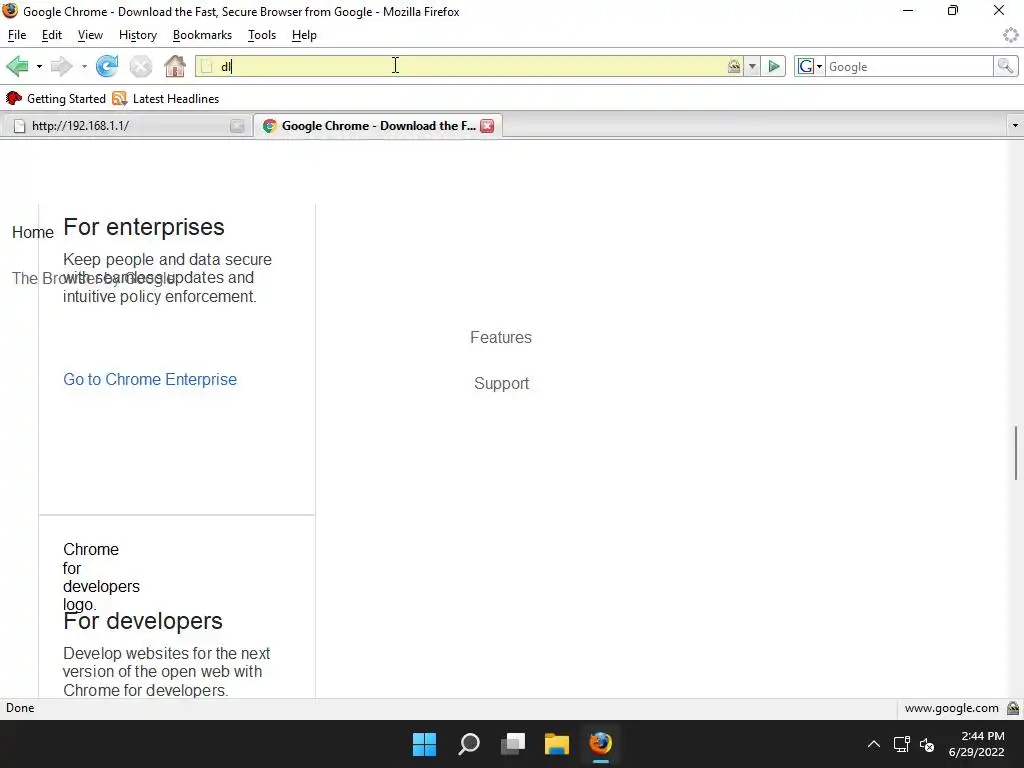Click the lock icon in address bar
The height and width of the screenshot is (768, 1024).
coord(734,66)
